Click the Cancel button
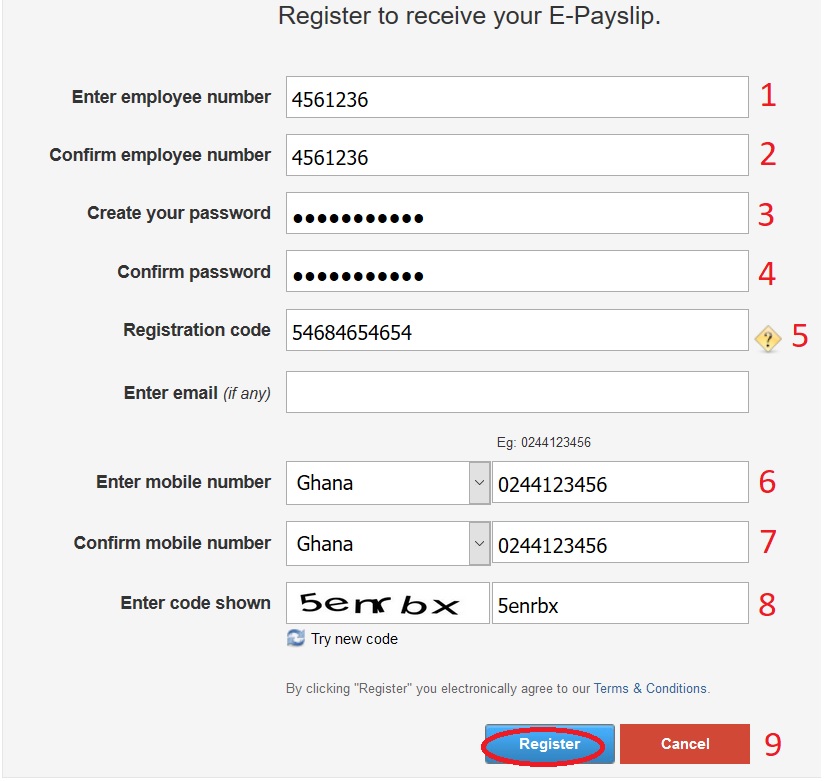The width and height of the screenshot is (839, 781). pyautogui.click(x=684, y=745)
